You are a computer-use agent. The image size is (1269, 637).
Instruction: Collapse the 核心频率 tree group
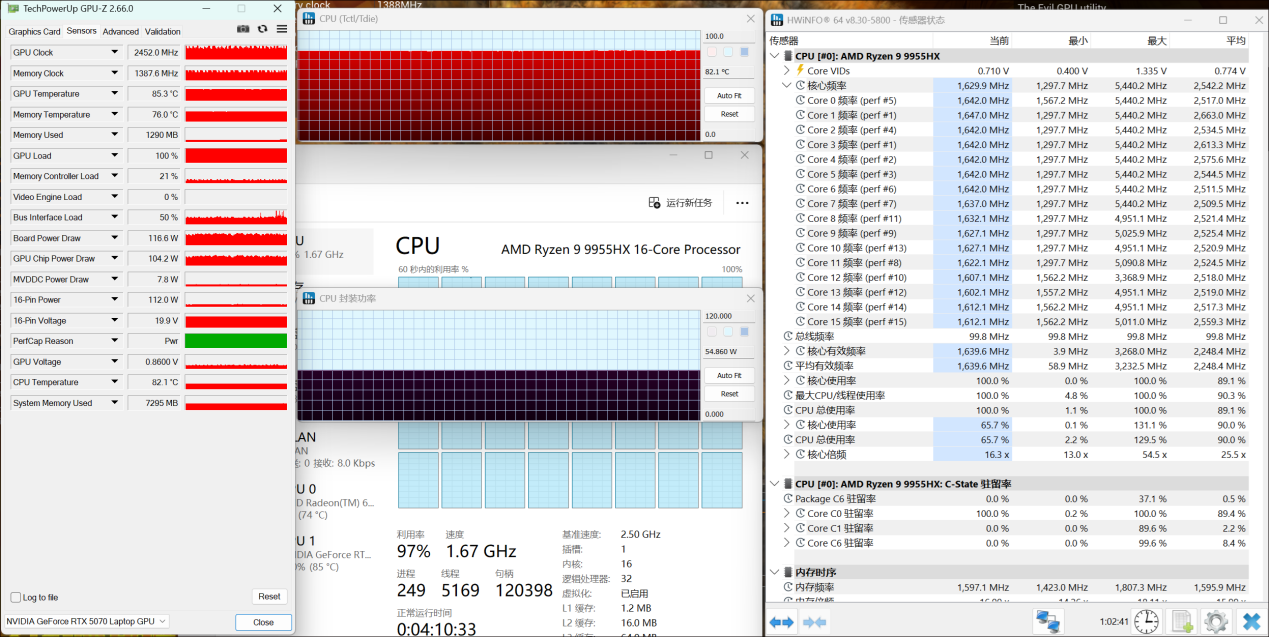click(786, 86)
